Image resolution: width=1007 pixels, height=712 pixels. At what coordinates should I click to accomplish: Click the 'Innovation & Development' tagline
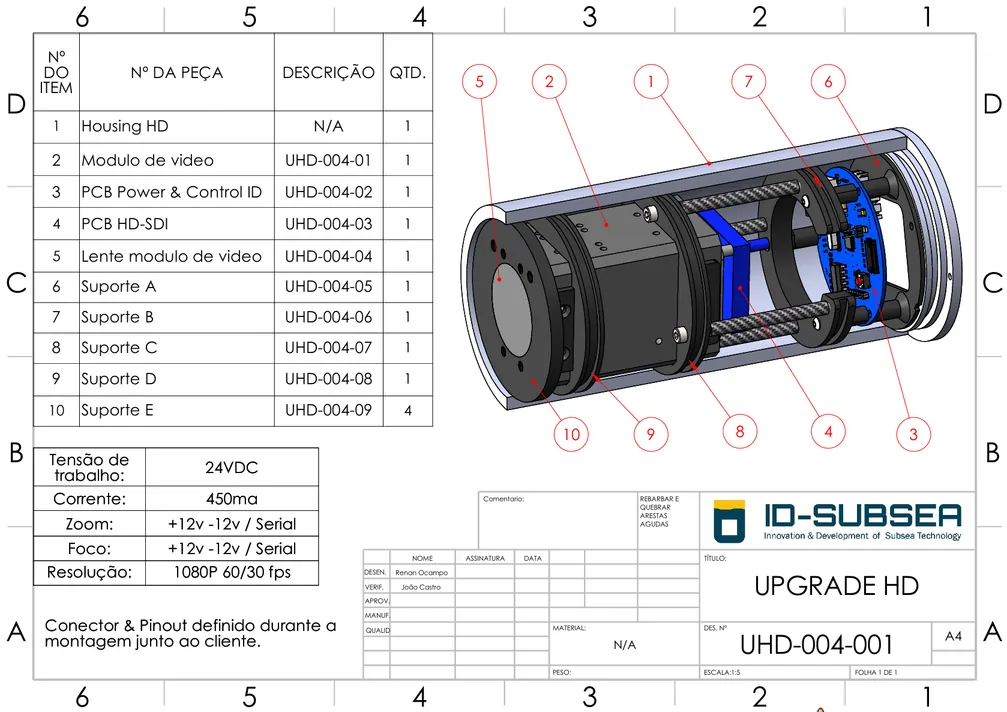click(x=862, y=535)
